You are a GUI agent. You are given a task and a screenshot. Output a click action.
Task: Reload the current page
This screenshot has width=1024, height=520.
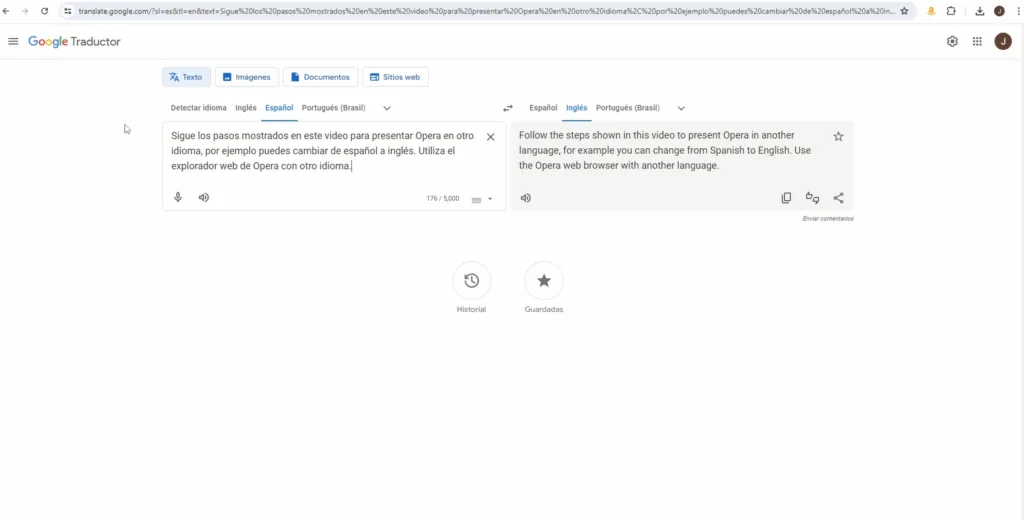click(x=44, y=11)
